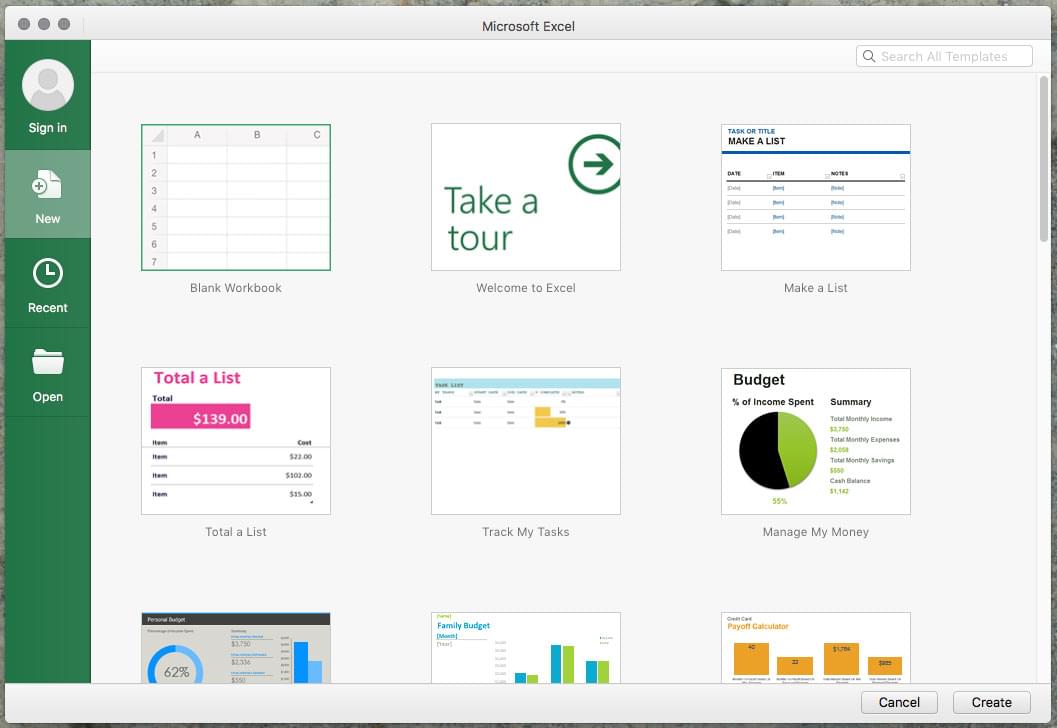This screenshot has height=728, width=1057.
Task: Click the "Total a List" caption below thumbnail
Action: [236, 532]
